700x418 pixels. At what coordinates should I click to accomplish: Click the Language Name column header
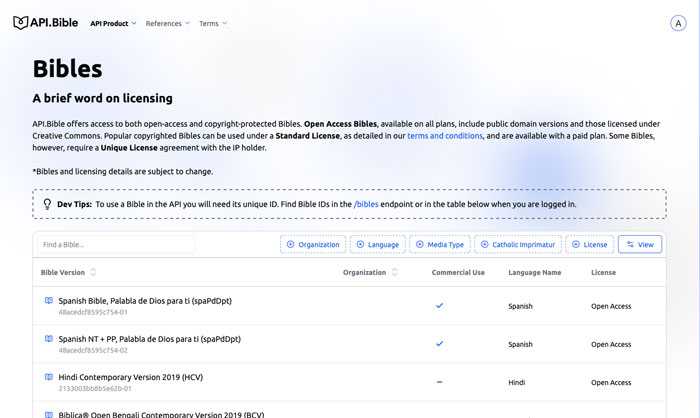pos(534,272)
